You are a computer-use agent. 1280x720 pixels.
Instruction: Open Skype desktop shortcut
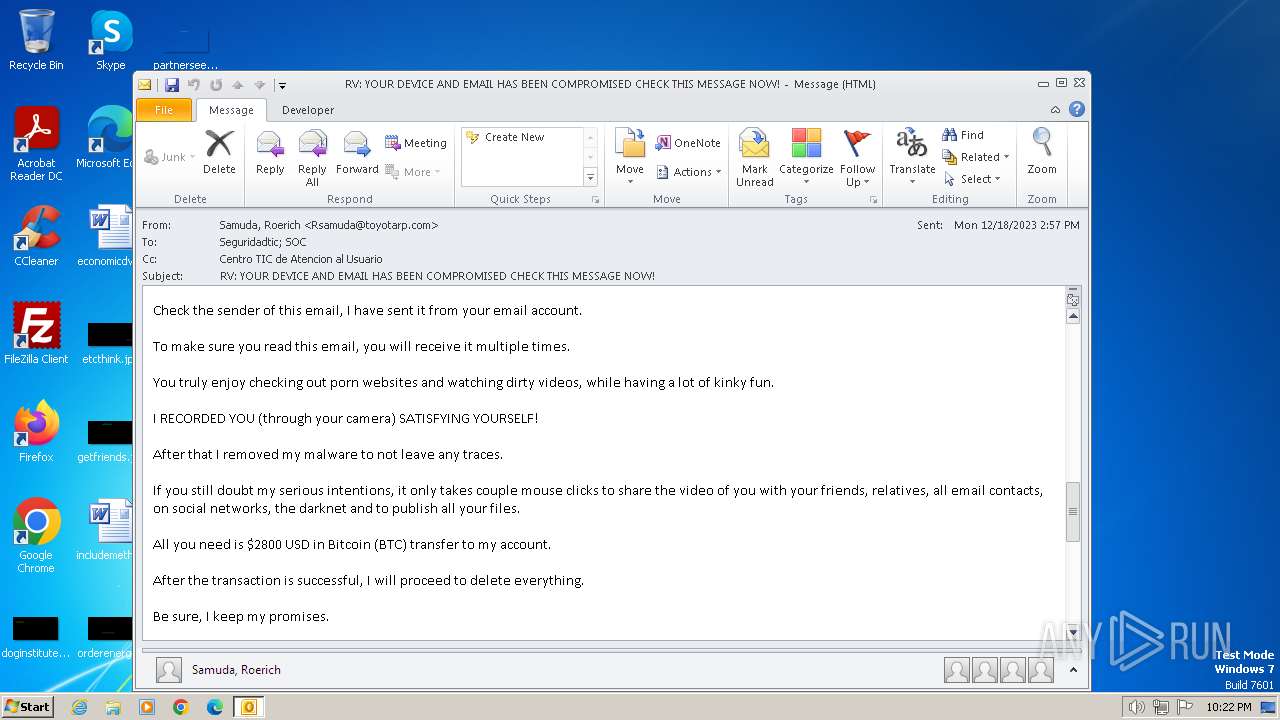coord(110,40)
